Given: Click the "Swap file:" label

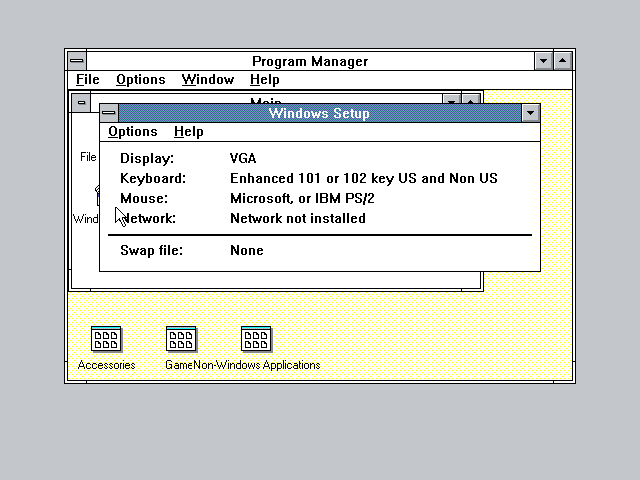Looking at the screenshot, I should [151, 250].
